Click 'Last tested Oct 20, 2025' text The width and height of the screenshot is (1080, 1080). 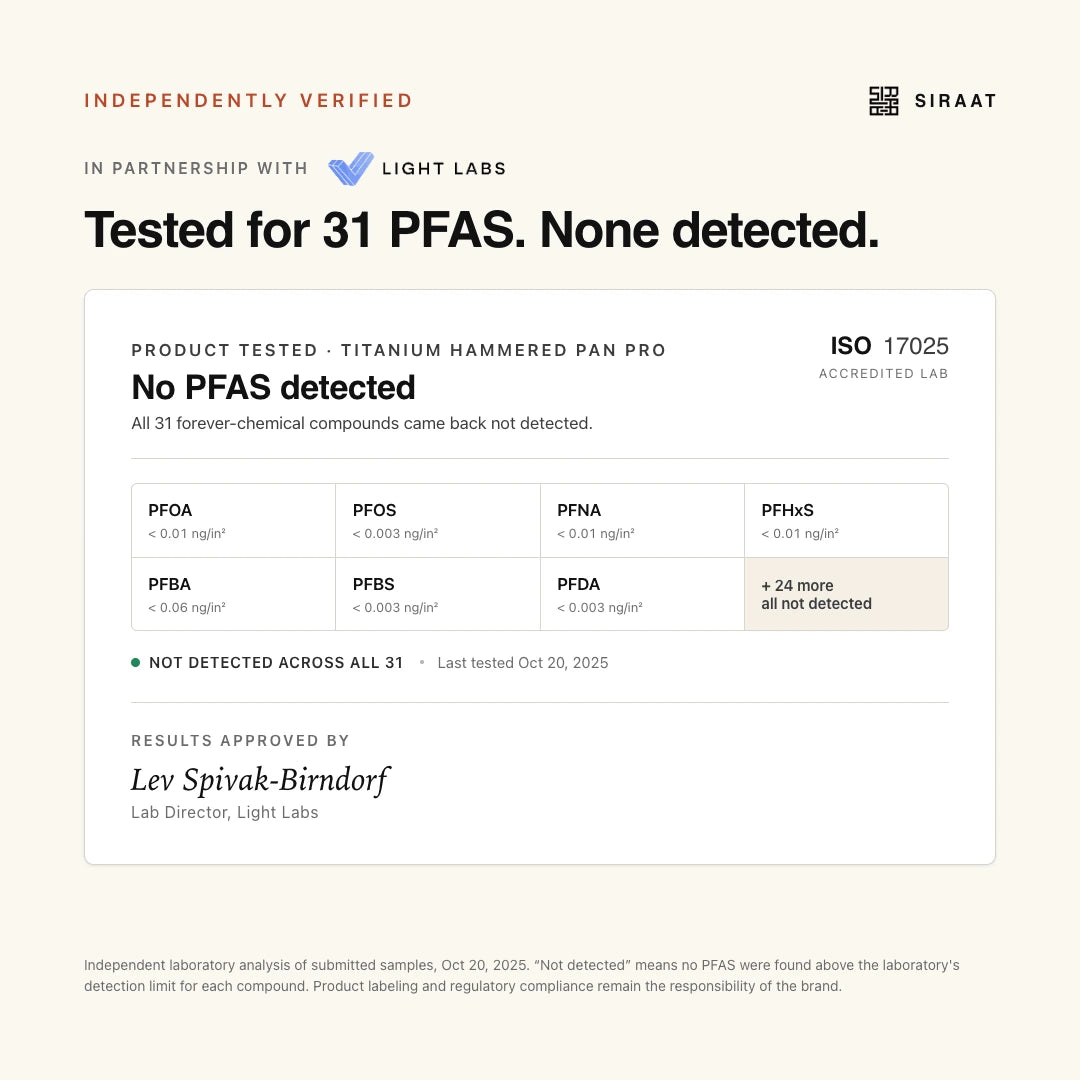tap(523, 663)
